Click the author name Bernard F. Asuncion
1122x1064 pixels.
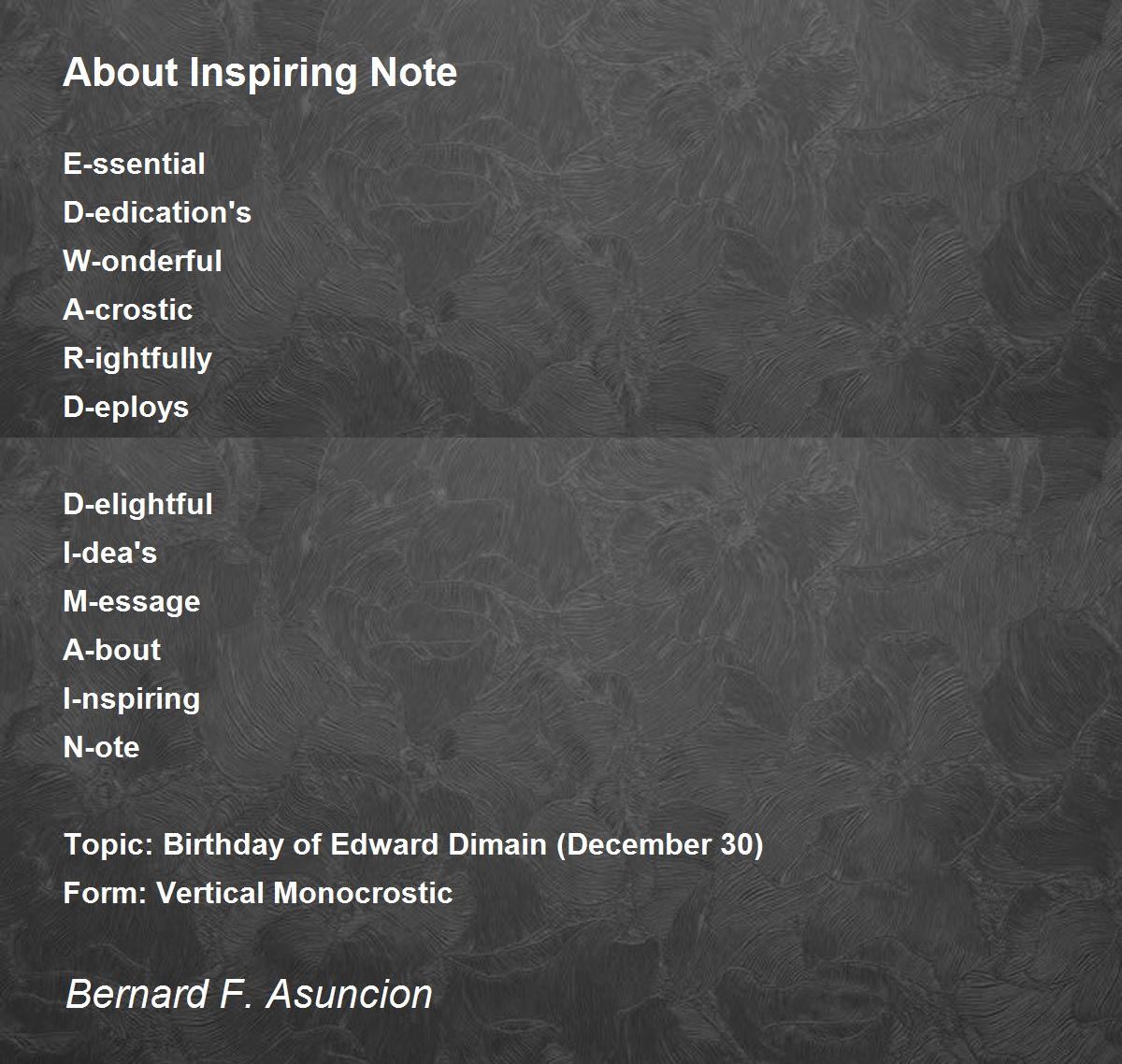[250, 994]
